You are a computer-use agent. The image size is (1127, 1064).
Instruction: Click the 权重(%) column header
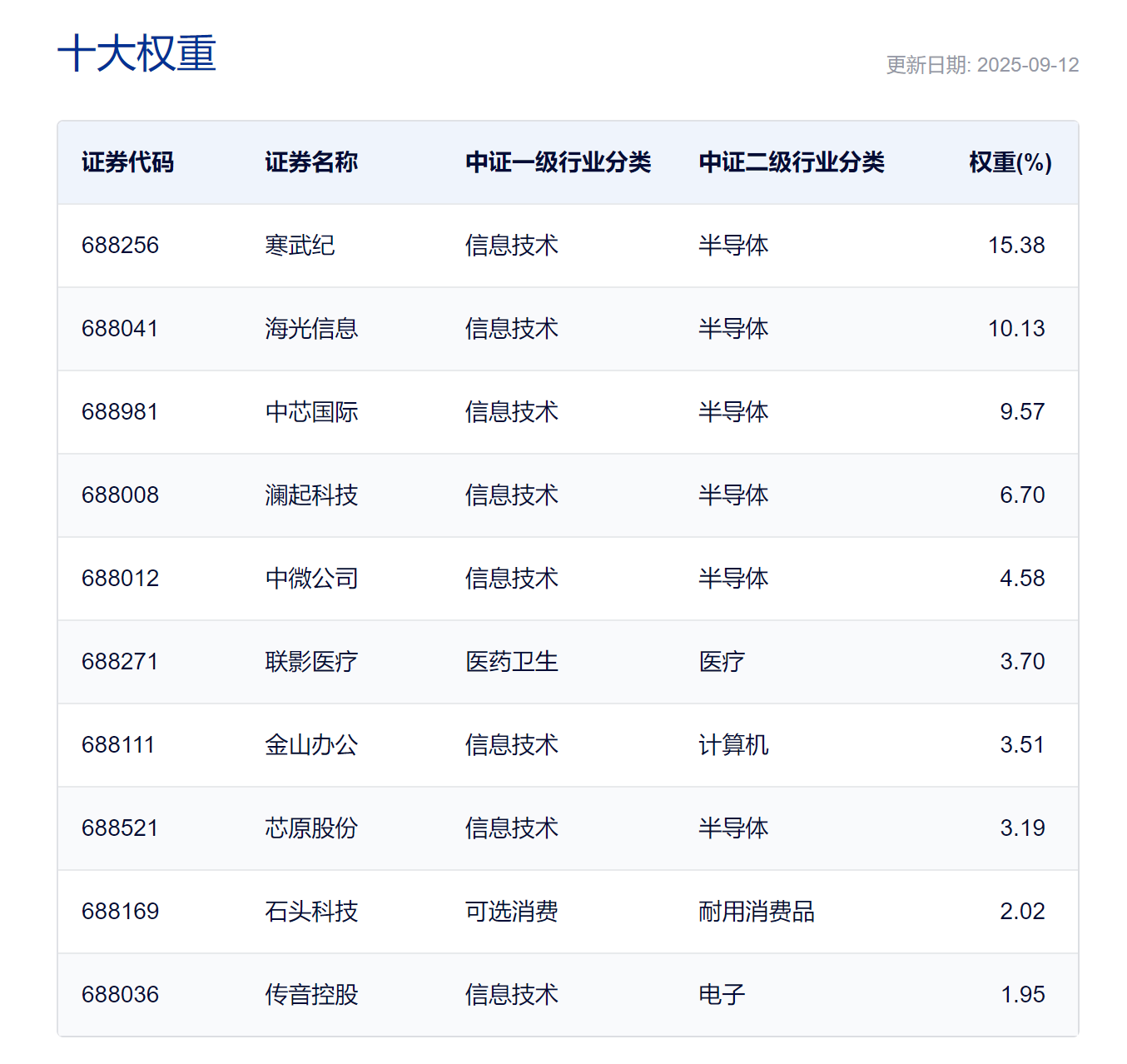[x=1010, y=162]
